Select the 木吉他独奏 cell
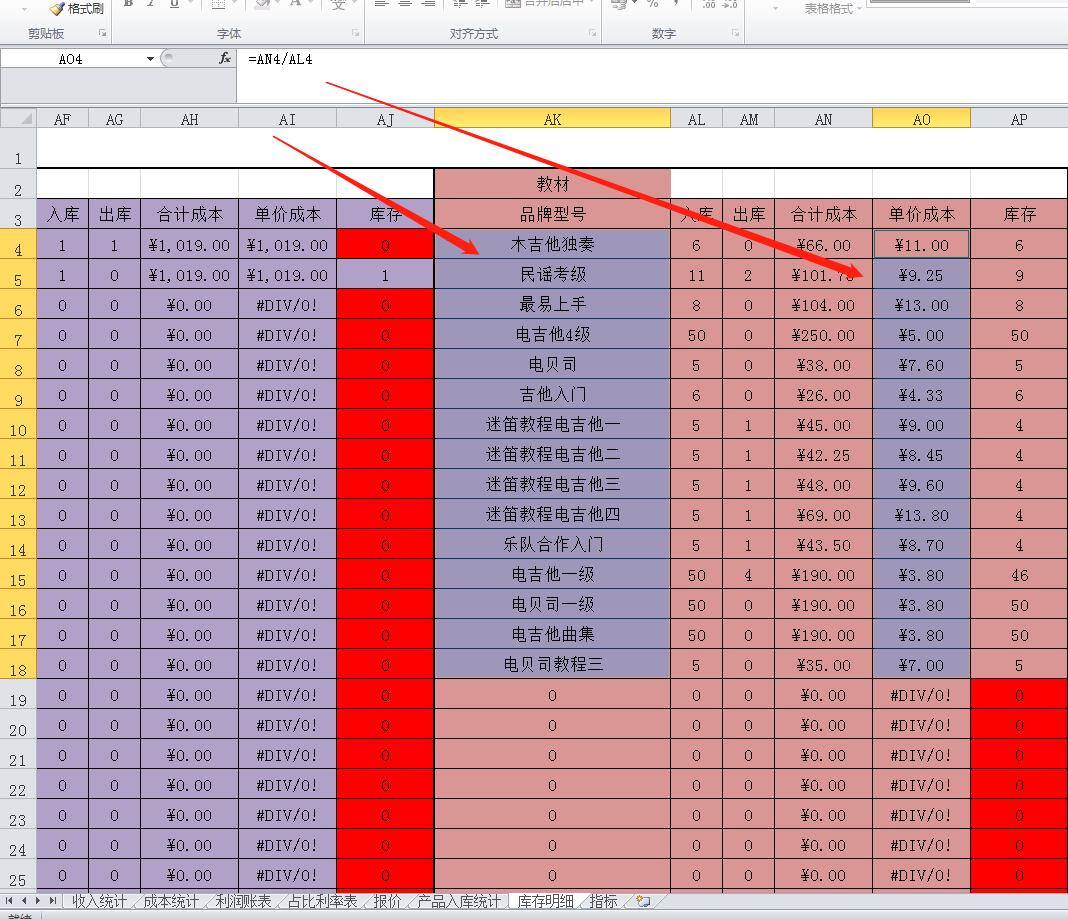This screenshot has width=1068, height=919. [x=552, y=244]
